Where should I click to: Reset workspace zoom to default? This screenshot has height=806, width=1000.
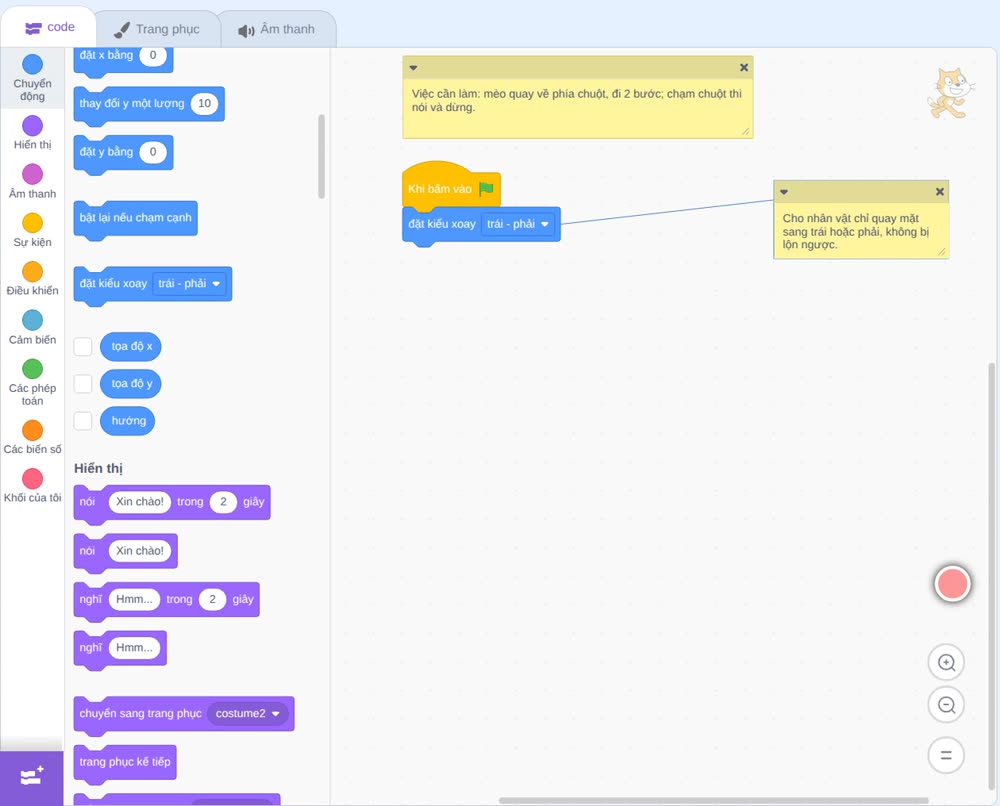point(946,755)
